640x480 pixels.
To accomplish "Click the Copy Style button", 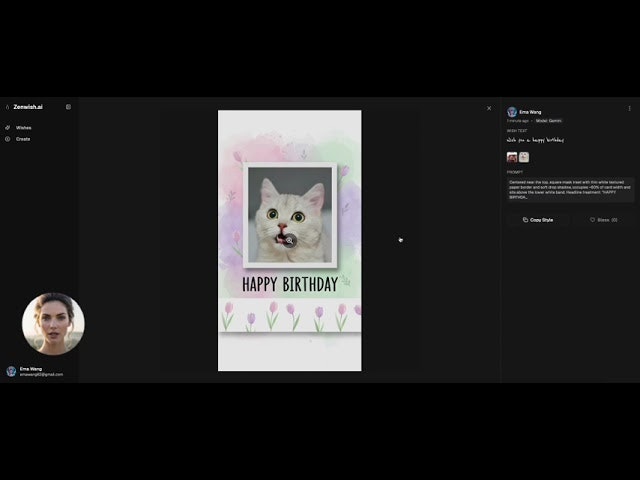I will [538, 220].
